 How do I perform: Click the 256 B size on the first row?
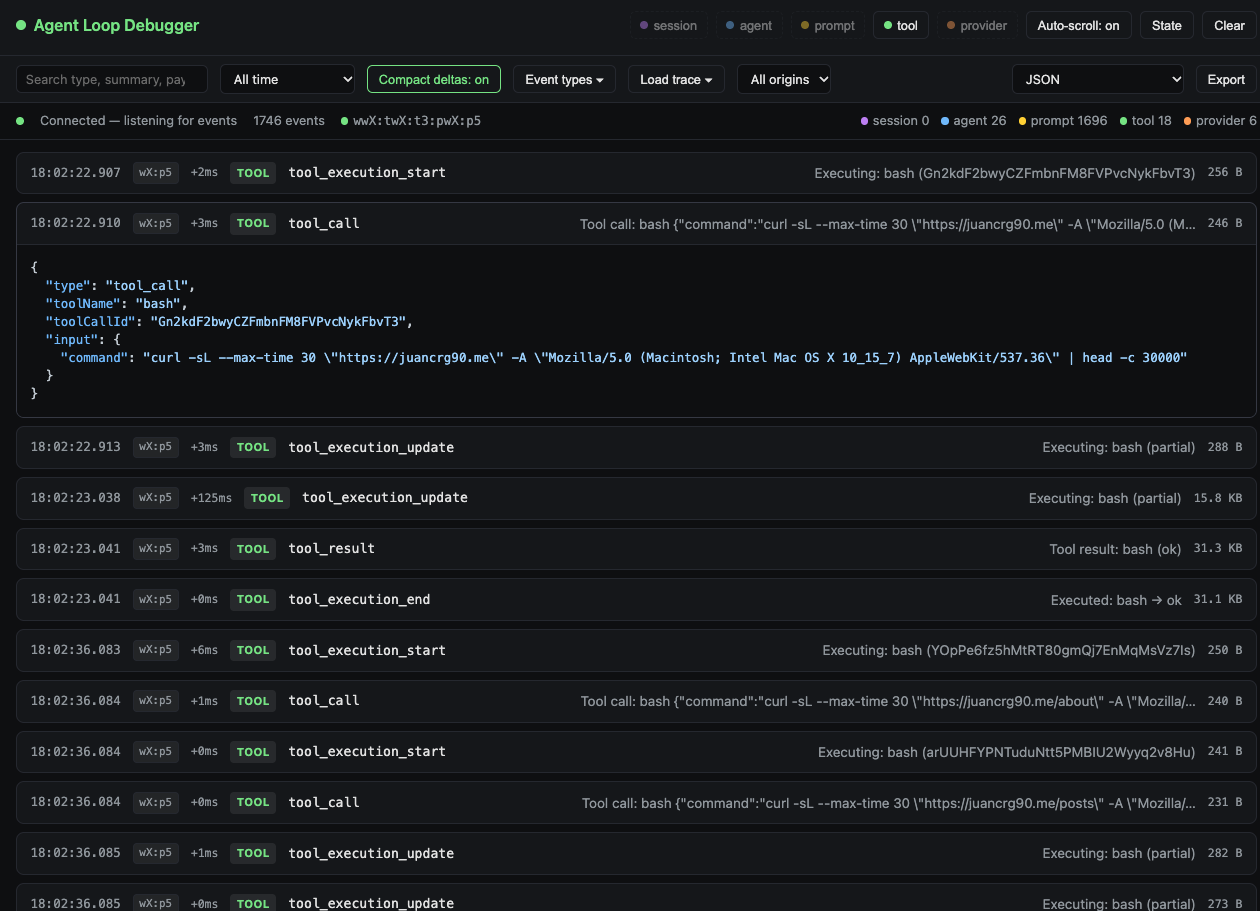click(x=1225, y=173)
